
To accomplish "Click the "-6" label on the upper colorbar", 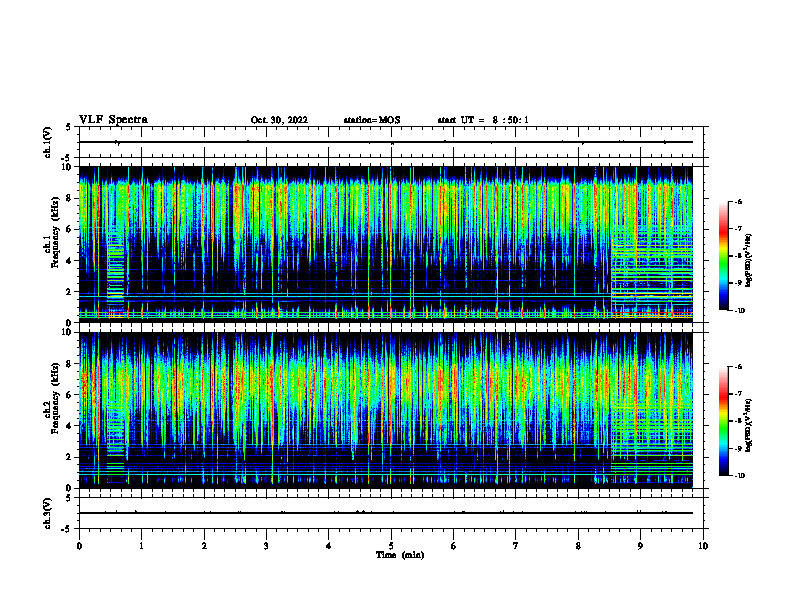I will tap(738, 201).
